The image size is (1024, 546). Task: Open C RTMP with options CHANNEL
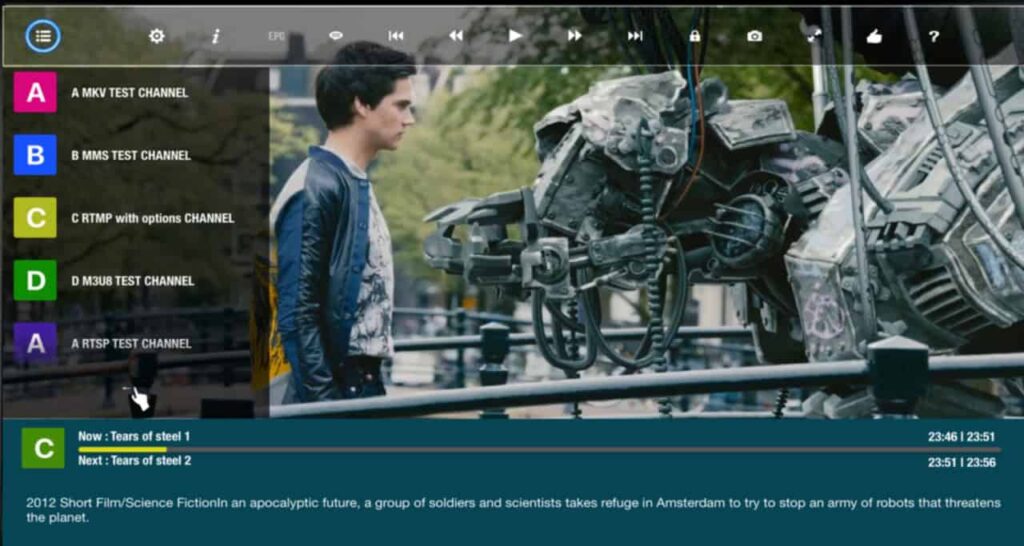pyautogui.click(x=153, y=218)
